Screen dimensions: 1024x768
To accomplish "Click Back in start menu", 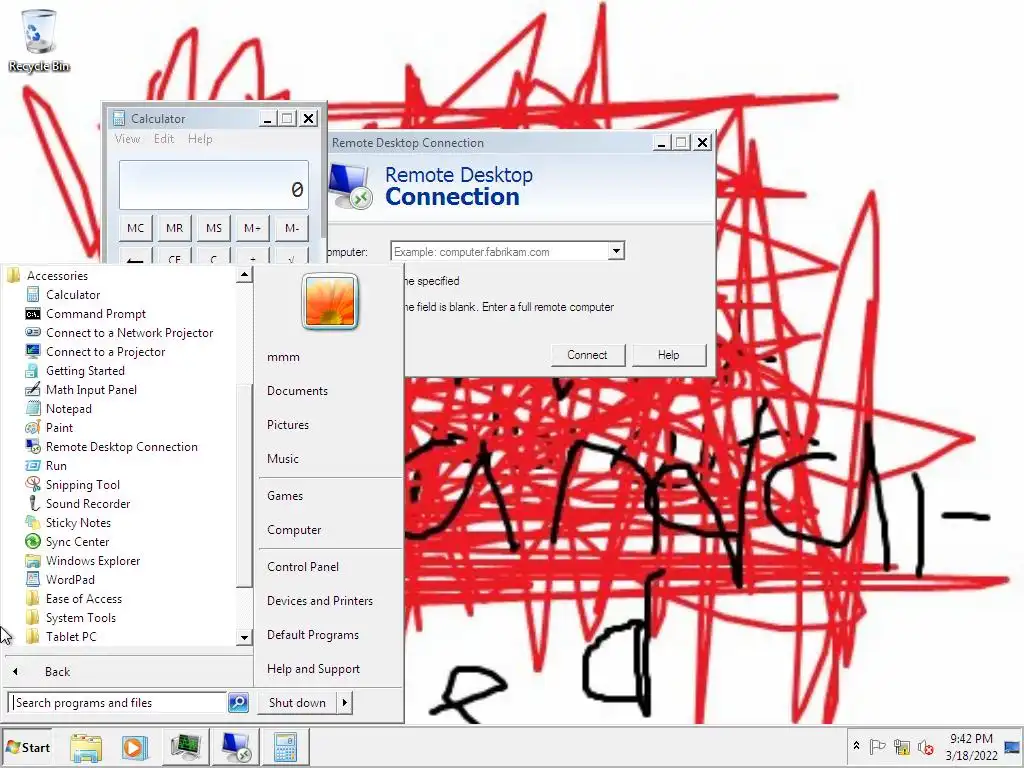I will (x=57, y=671).
